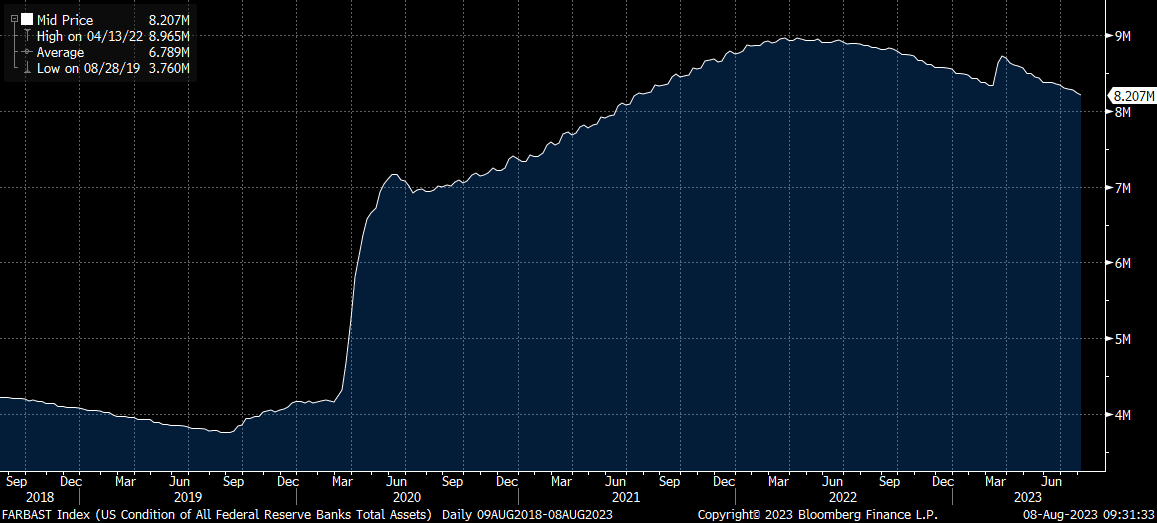This screenshot has width=1157, height=523.
Task: Click the 2020 year label on time axis
Action: point(406,497)
